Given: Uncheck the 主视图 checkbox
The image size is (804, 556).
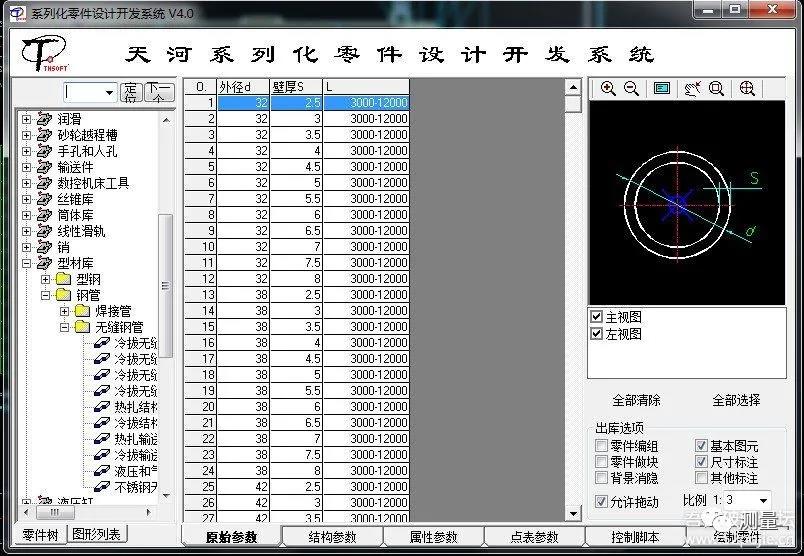Looking at the screenshot, I should 596,316.
